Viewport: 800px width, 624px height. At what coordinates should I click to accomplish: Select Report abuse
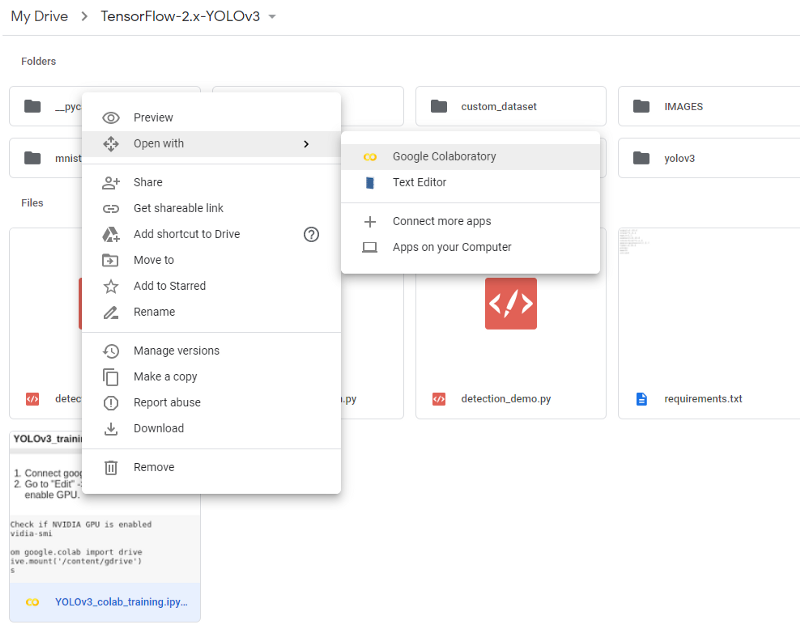(211, 403)
